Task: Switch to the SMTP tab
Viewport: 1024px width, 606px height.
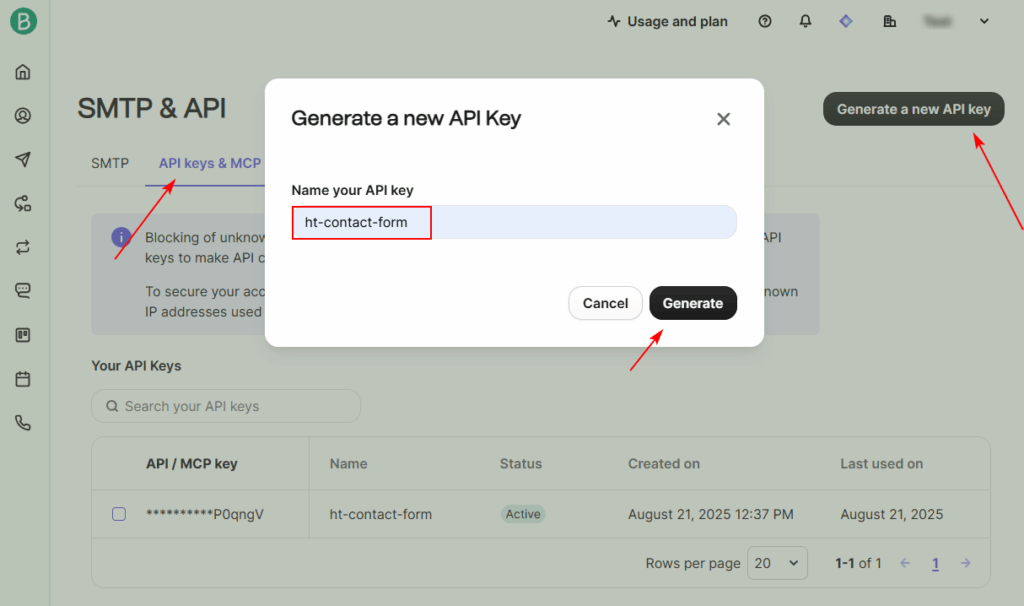Action: (110, 163)
